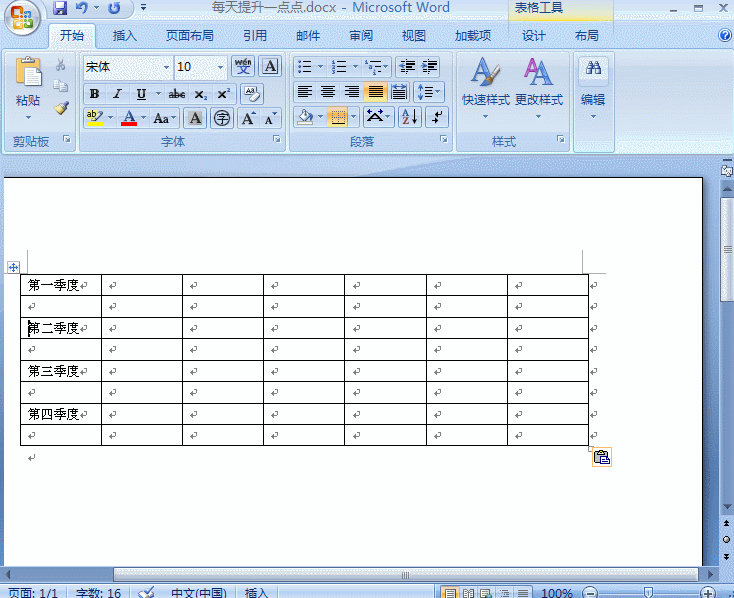Cut selection with scissors icon
The image size is (734, 598).
tap(60, 65)
